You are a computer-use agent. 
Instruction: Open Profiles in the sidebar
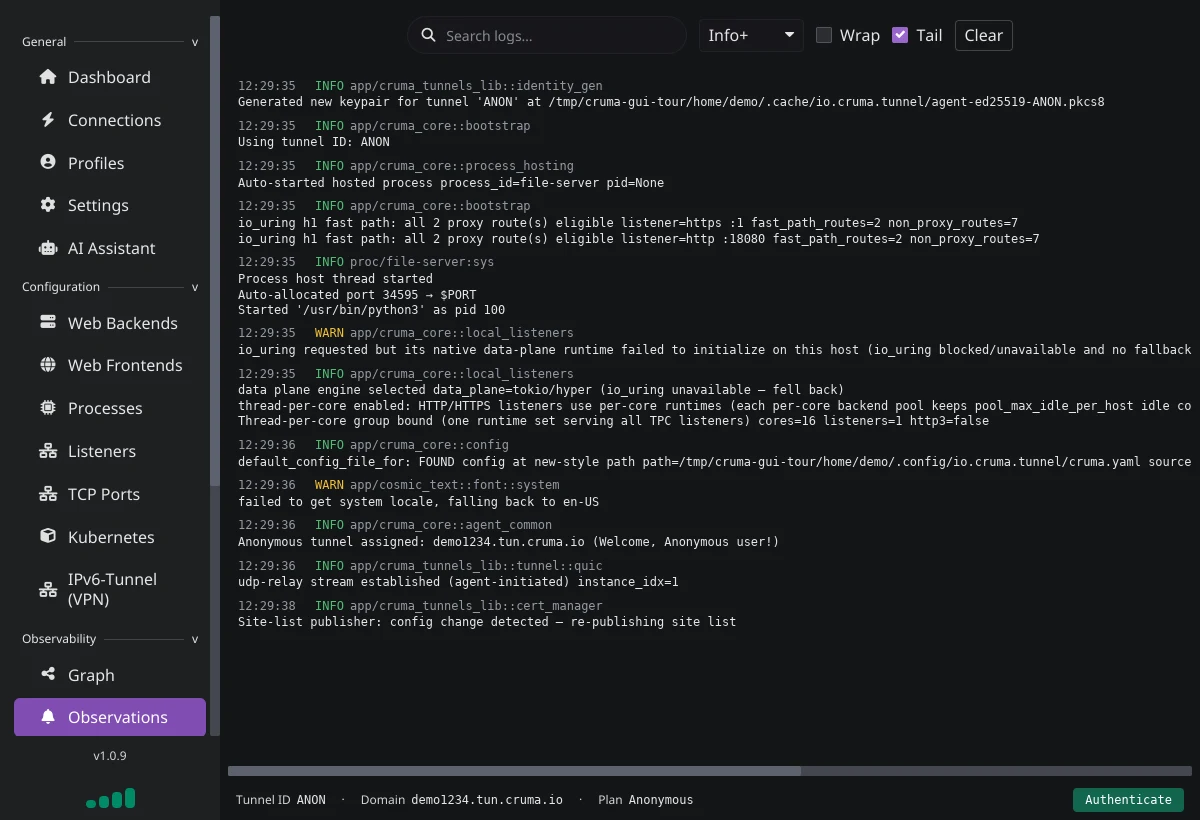(x=110, y=163)
